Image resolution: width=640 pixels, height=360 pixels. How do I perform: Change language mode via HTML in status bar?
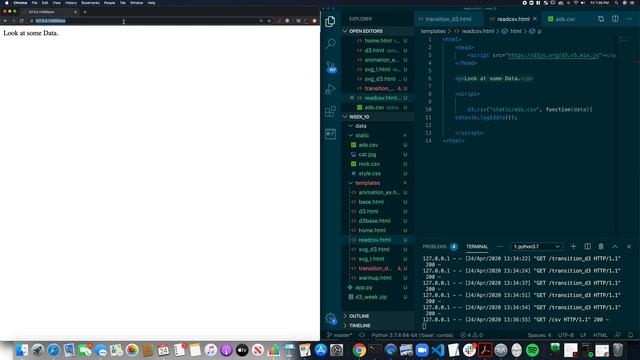click(600, 335)
